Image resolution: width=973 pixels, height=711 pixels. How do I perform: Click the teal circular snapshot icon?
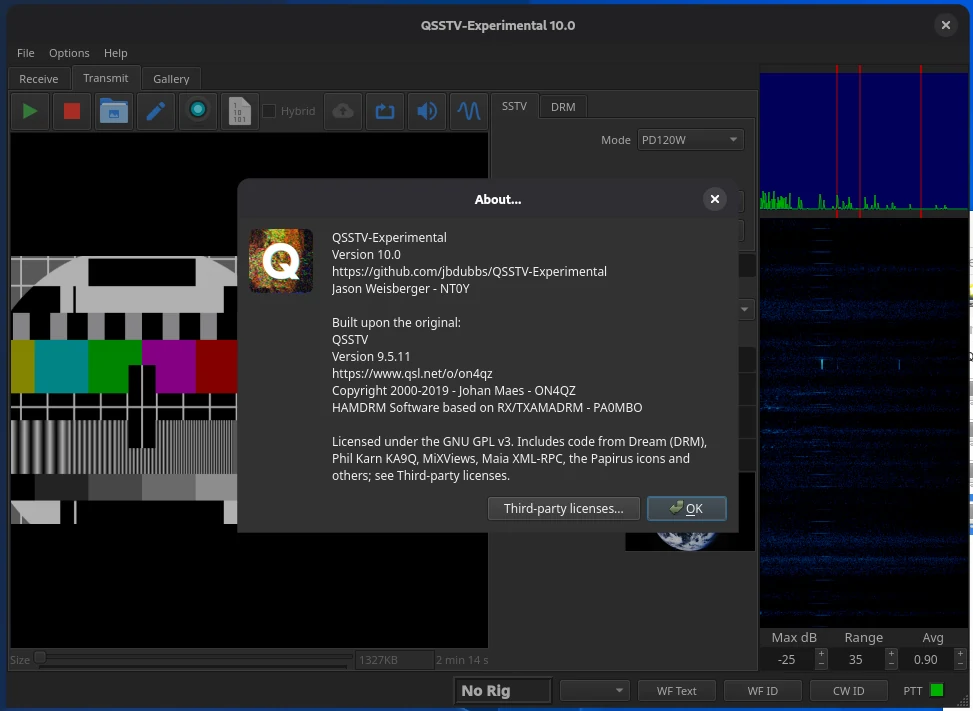tap(198, 111)
